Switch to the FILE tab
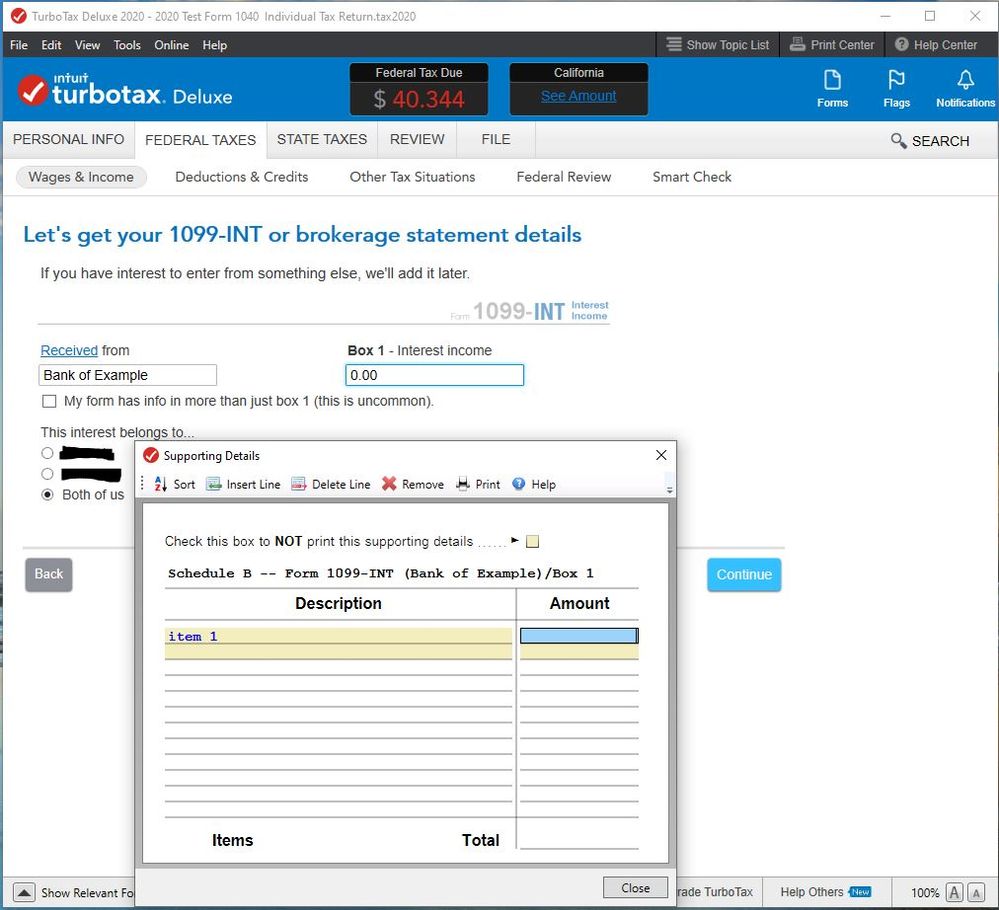This screenshot has height=910, width=999. click(496, 140)
